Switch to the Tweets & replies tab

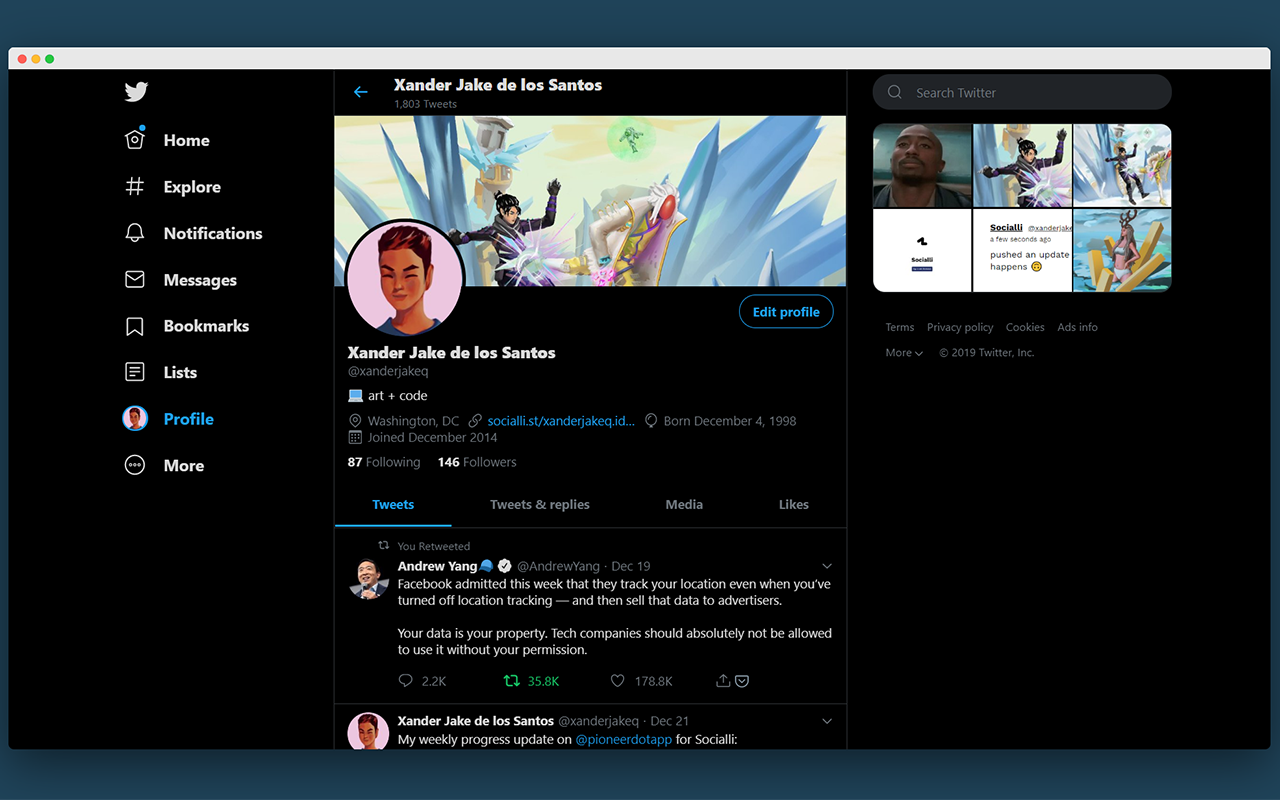pos(540,504)
